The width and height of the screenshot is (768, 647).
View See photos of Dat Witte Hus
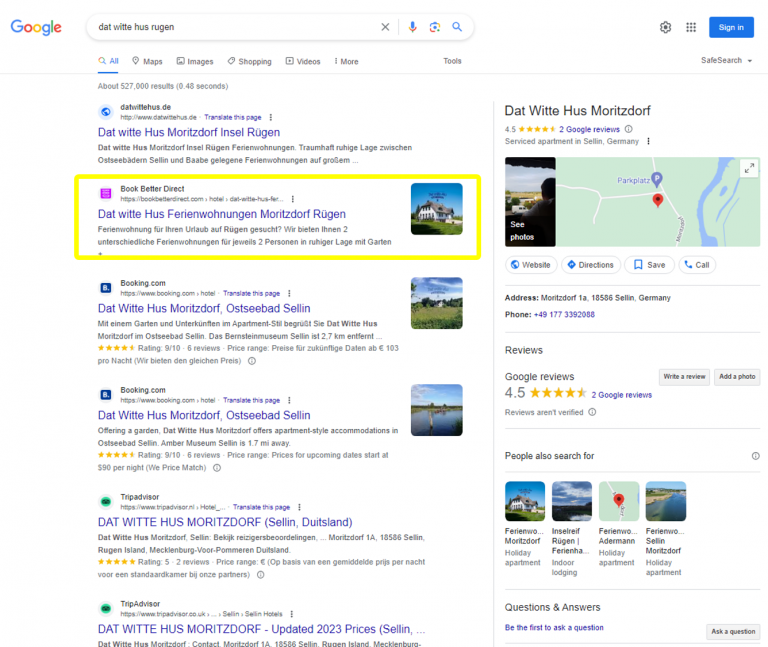click(x=530, y=202)
